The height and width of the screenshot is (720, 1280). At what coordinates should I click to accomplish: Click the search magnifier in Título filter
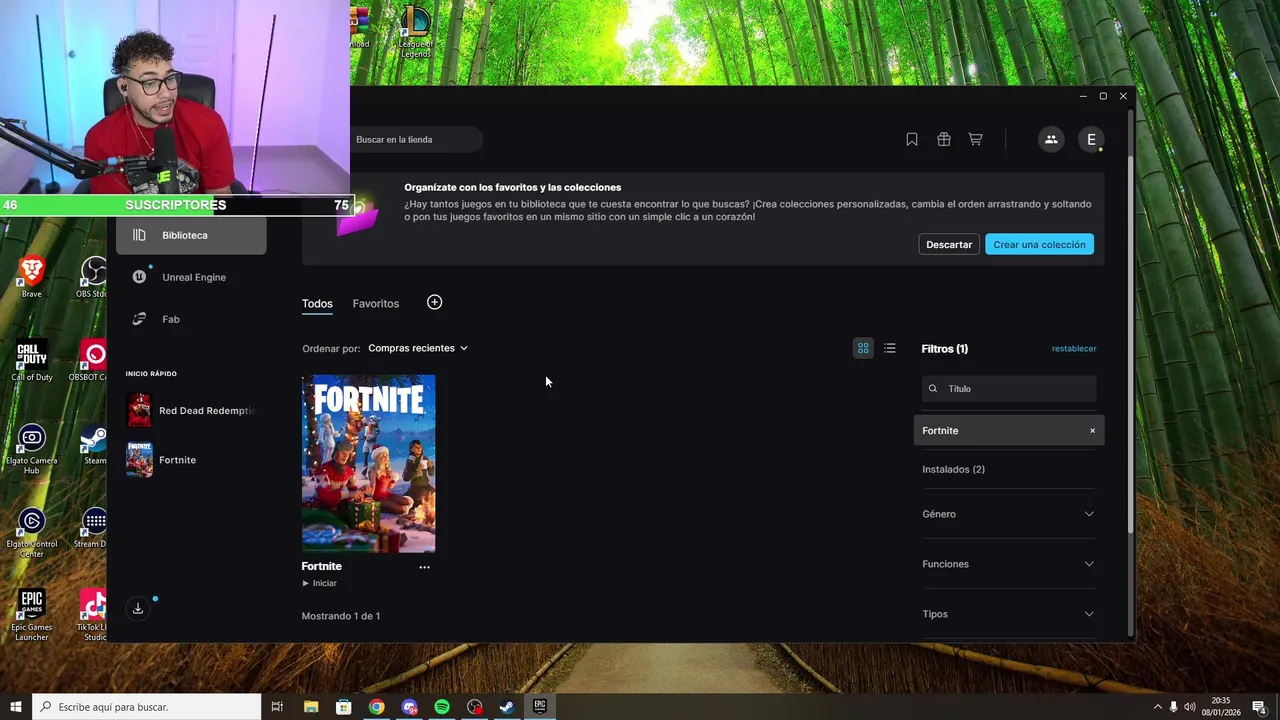(933, 389)
